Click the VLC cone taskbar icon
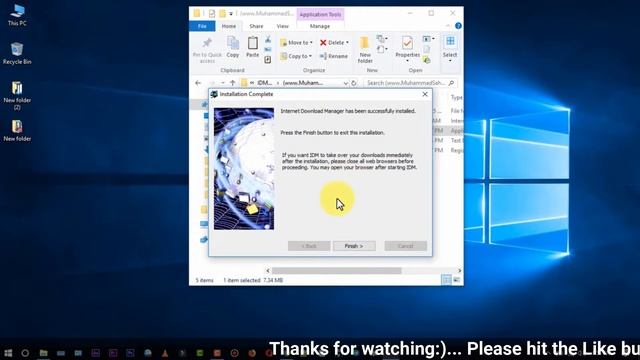The width and height of the screenshot is (640, 360). (x=165, y=353)
